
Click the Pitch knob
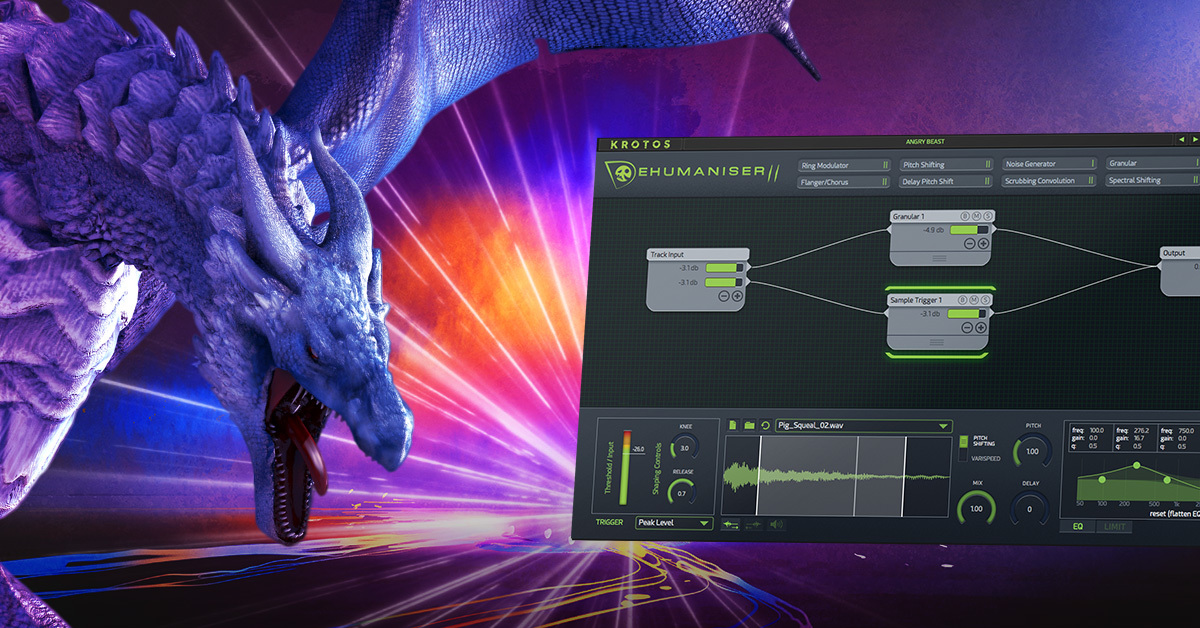tap(1033, 451)
